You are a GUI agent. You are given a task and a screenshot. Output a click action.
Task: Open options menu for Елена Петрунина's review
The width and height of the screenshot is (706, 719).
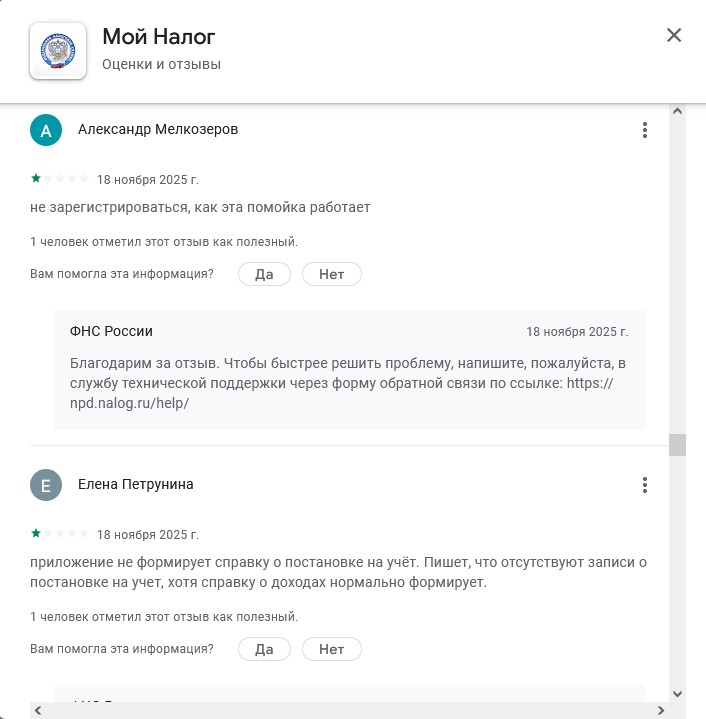(x=645, y=485)
